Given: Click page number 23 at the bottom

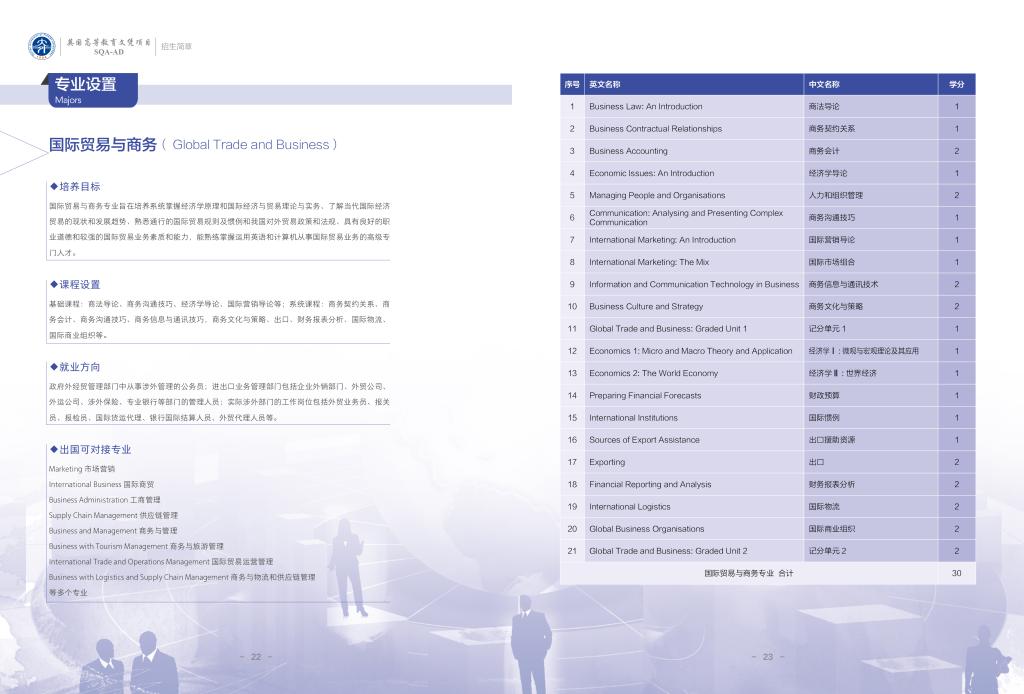Looking at the screenshot, I should coord(767,657).
